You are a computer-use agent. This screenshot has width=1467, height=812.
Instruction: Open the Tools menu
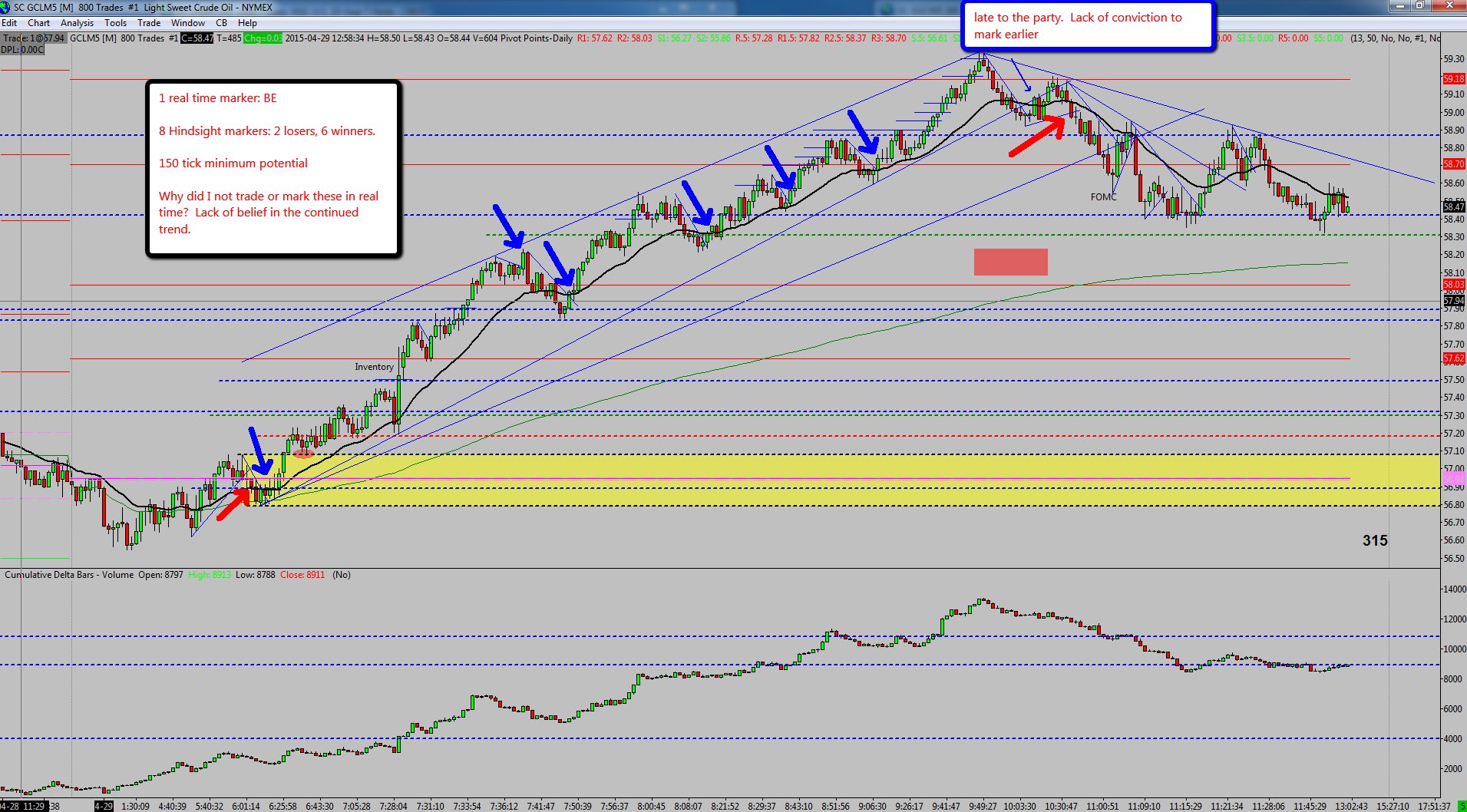[x=115, y=23]
